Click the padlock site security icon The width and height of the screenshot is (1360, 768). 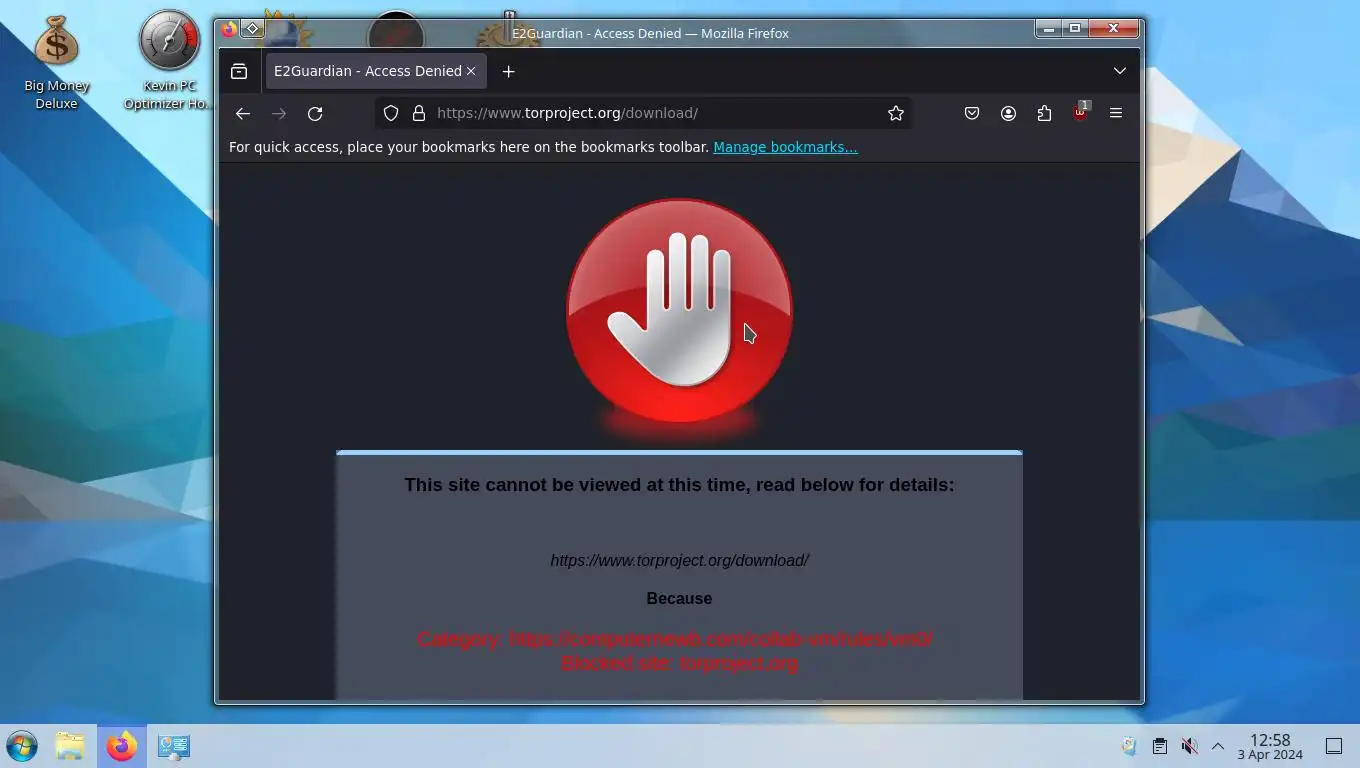[x=418, y=113]
